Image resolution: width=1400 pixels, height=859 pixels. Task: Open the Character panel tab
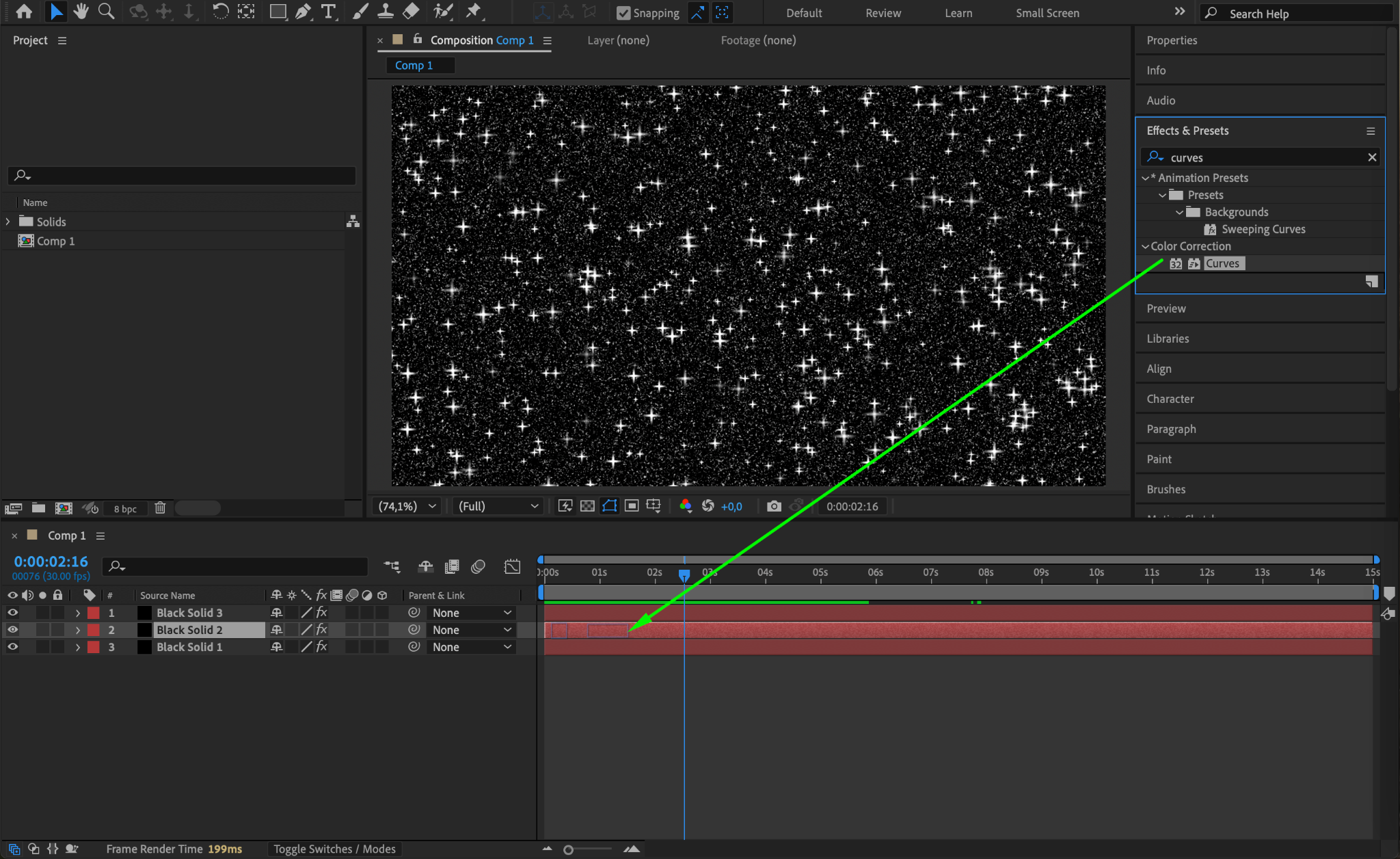pyautogui.click(x=1170, y=399)
